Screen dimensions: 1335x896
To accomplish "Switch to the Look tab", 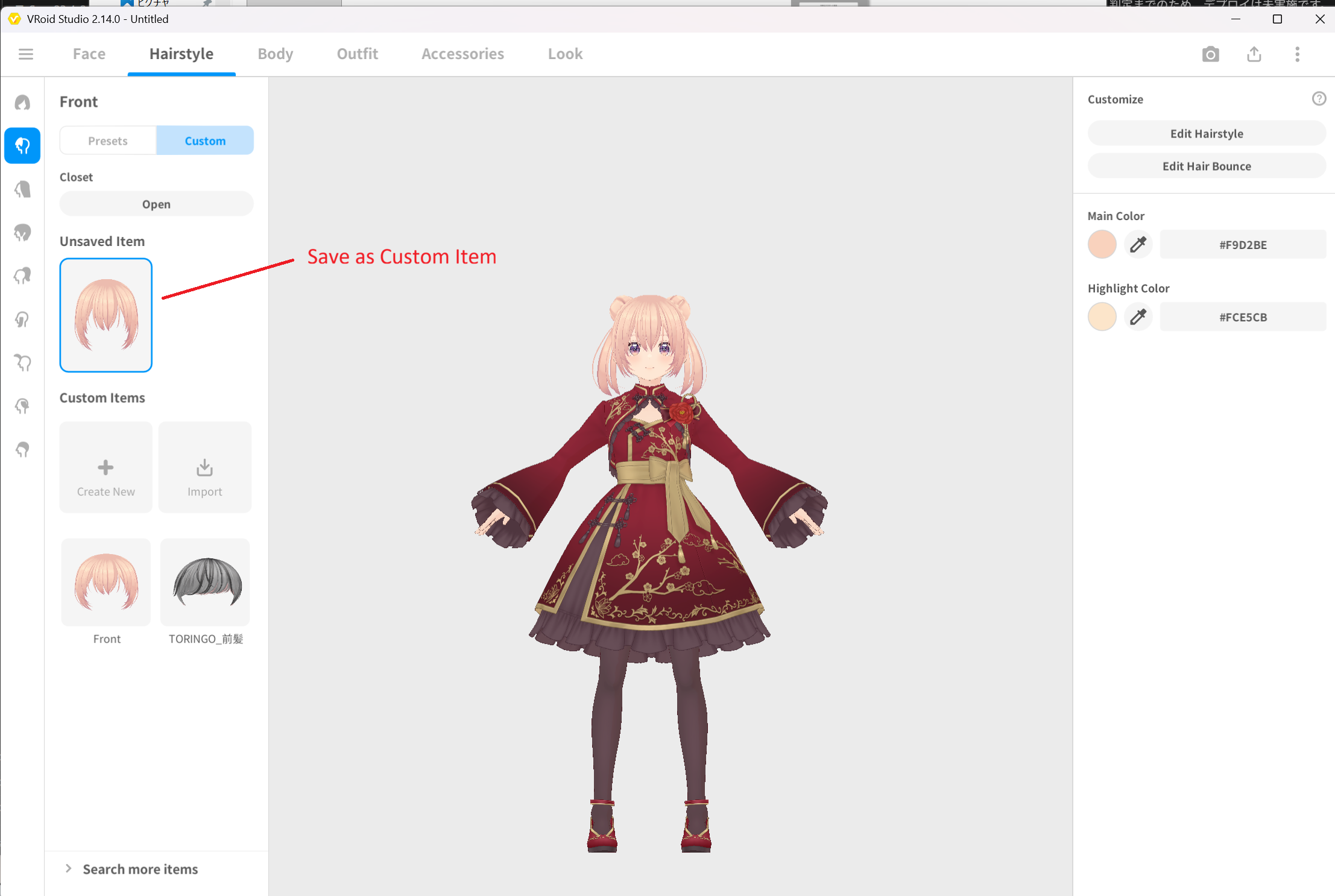I will pyautogui.click(x=565, y=54).
